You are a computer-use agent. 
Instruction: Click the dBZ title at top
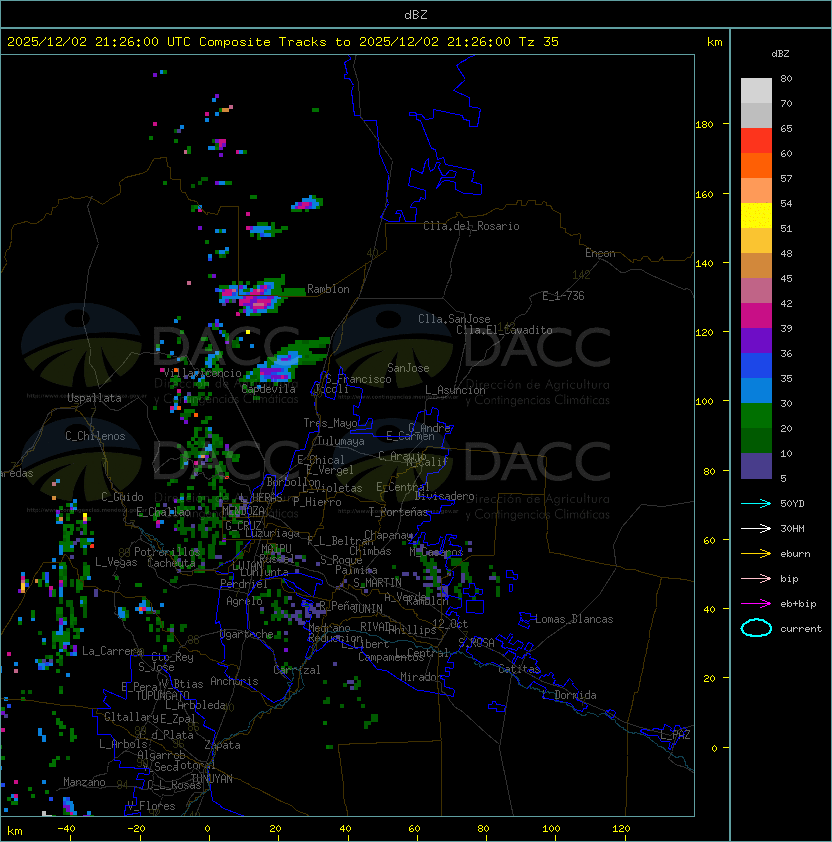point(416,14)
